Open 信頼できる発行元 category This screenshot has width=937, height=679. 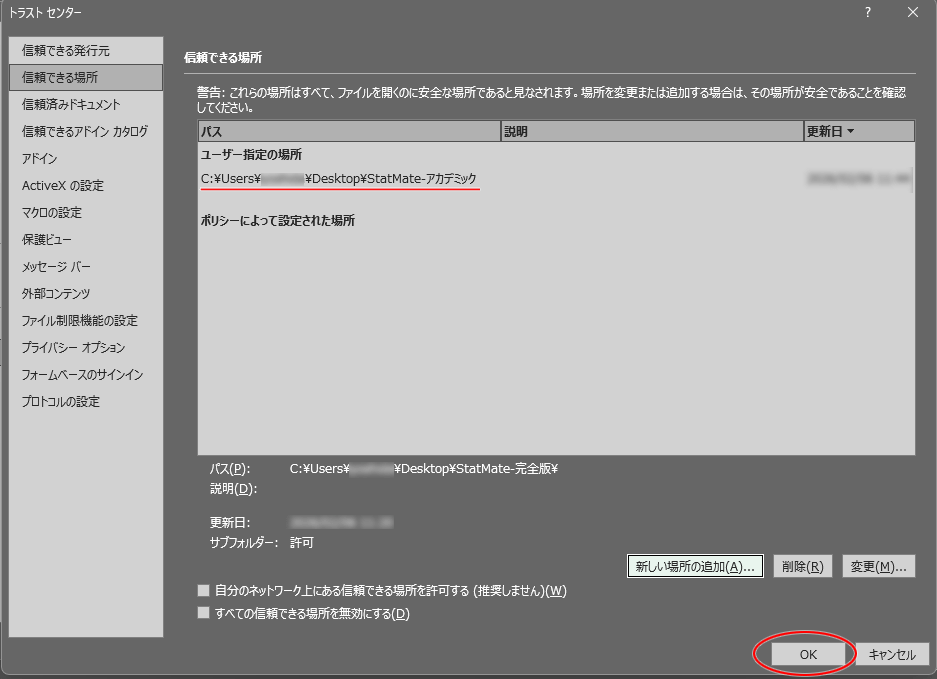(66, 50)
